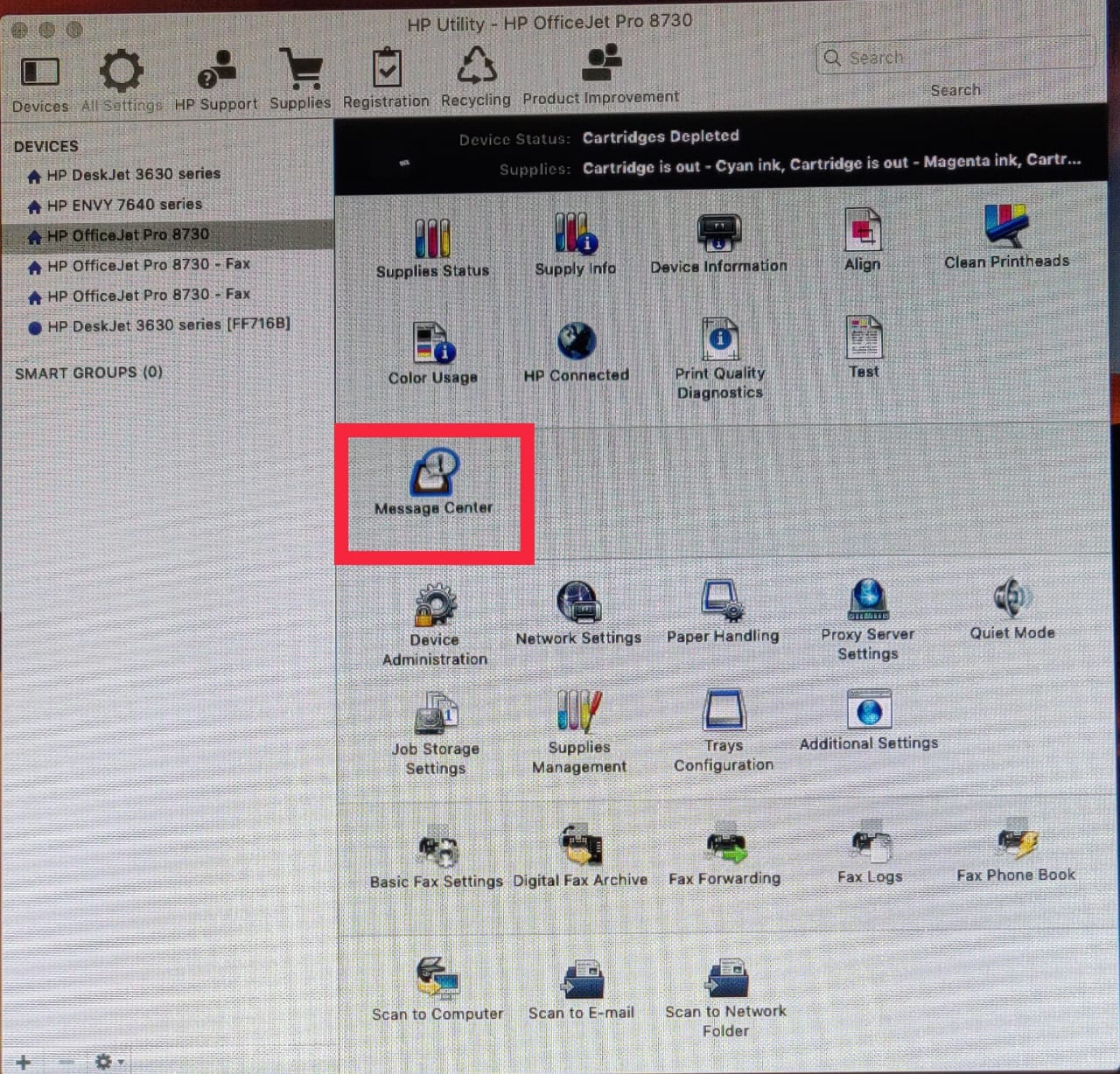Open Registration from toolbar
This screenshot has height=1074, width=1120.
[x=386, y=80]
